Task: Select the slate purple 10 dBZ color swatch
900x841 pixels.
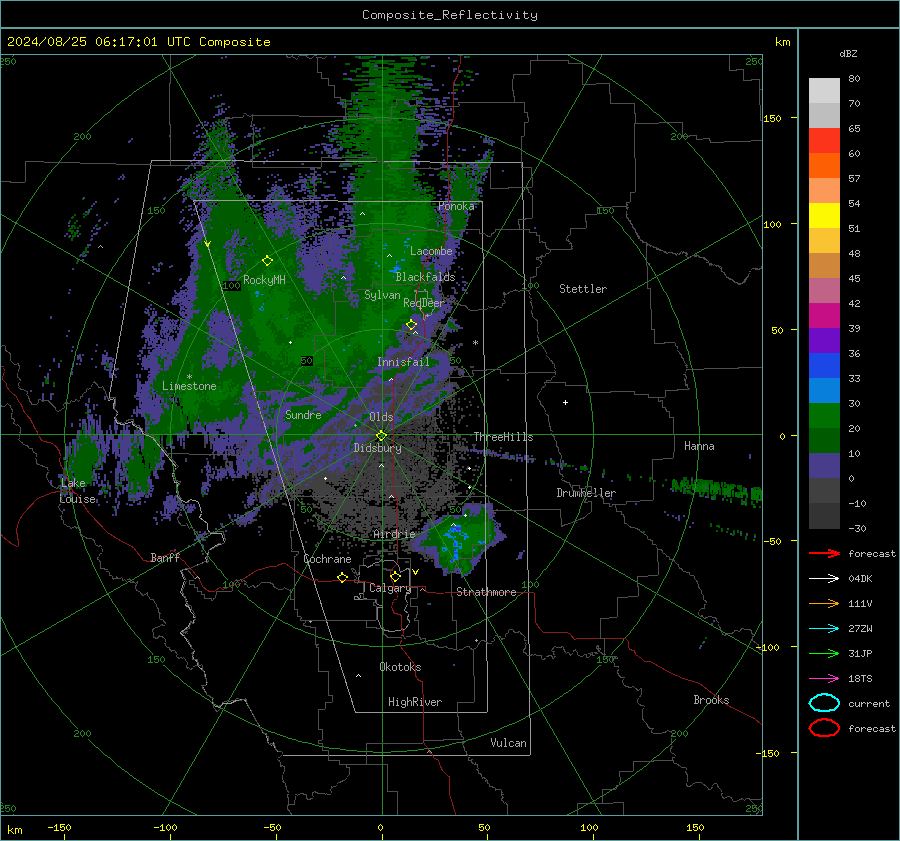Action: point(824,465)
